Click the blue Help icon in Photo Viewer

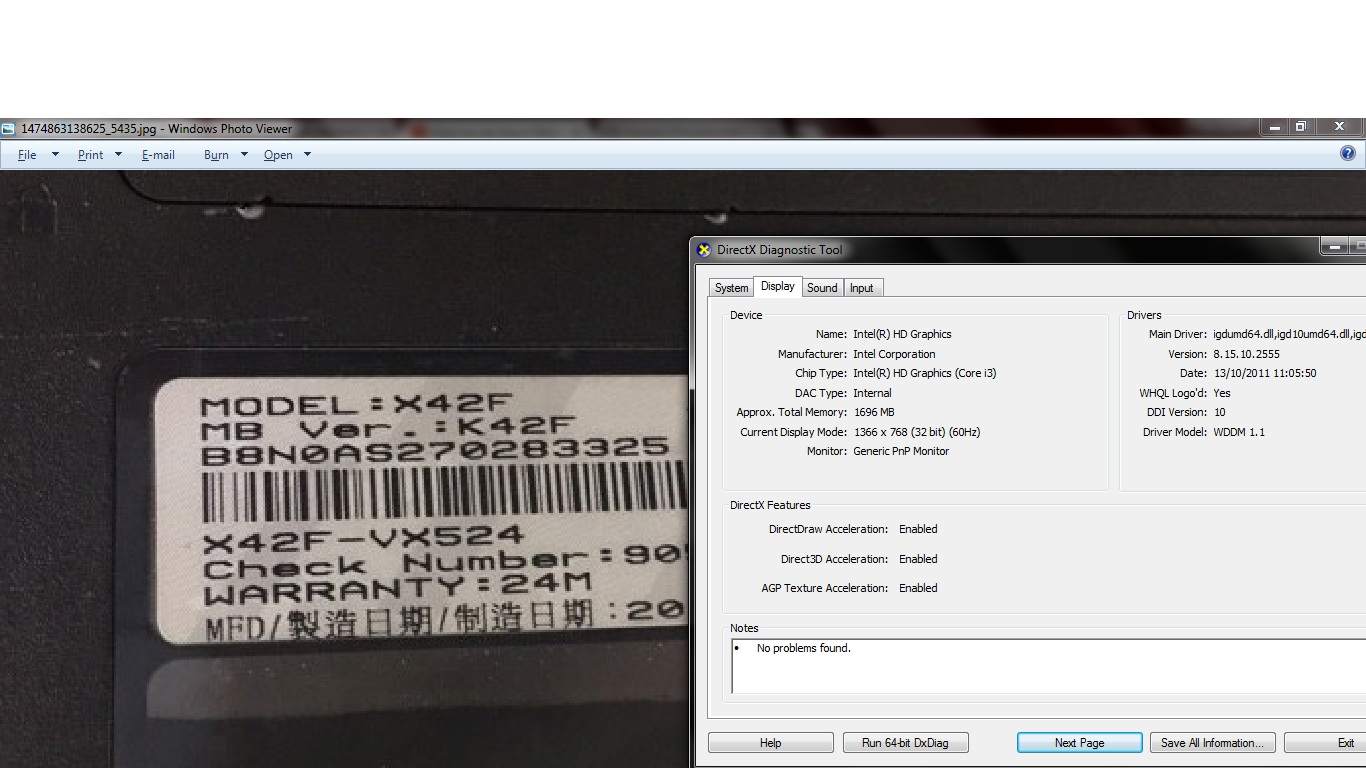[x=1347, y=153]
